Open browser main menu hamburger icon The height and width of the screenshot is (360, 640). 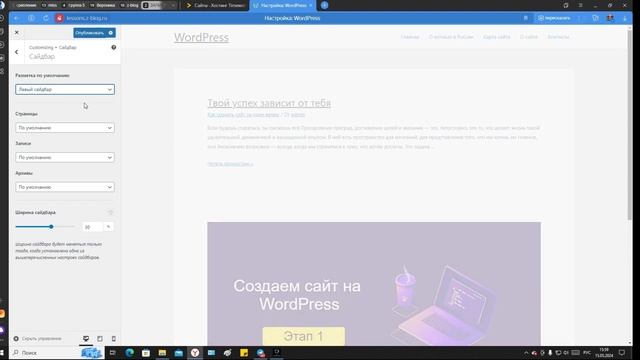(x=580, y=5)
